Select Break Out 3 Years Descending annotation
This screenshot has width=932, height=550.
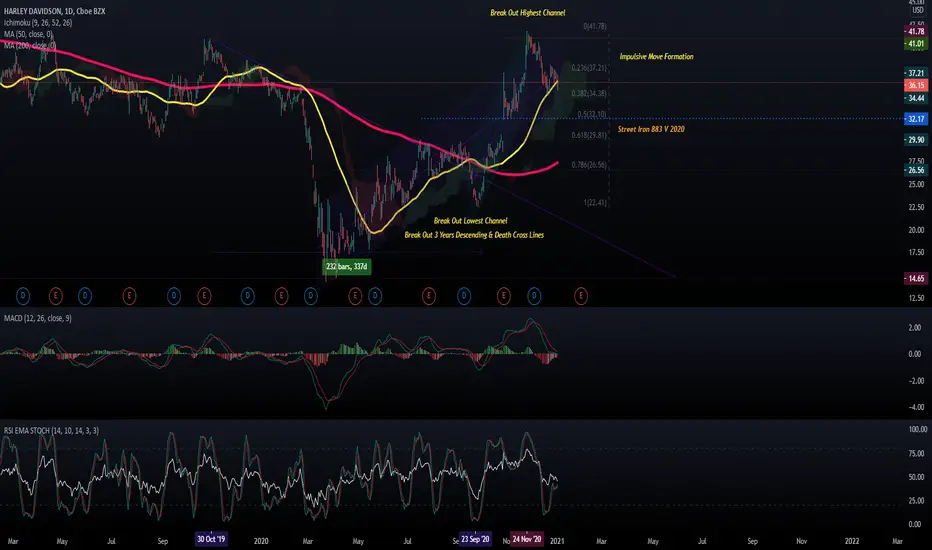(474, 235)
